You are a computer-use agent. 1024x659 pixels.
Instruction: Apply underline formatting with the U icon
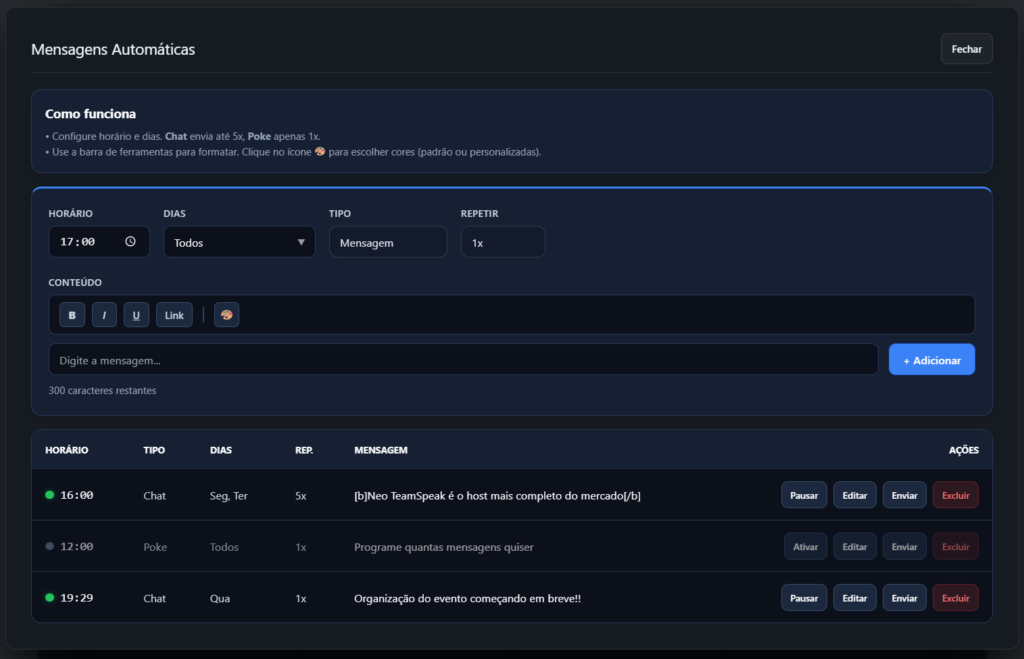136,314
